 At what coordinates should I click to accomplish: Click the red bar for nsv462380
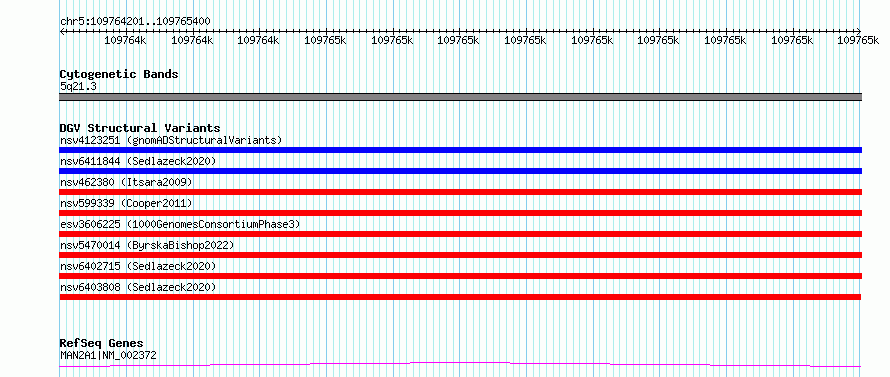(x=460, y=192)
